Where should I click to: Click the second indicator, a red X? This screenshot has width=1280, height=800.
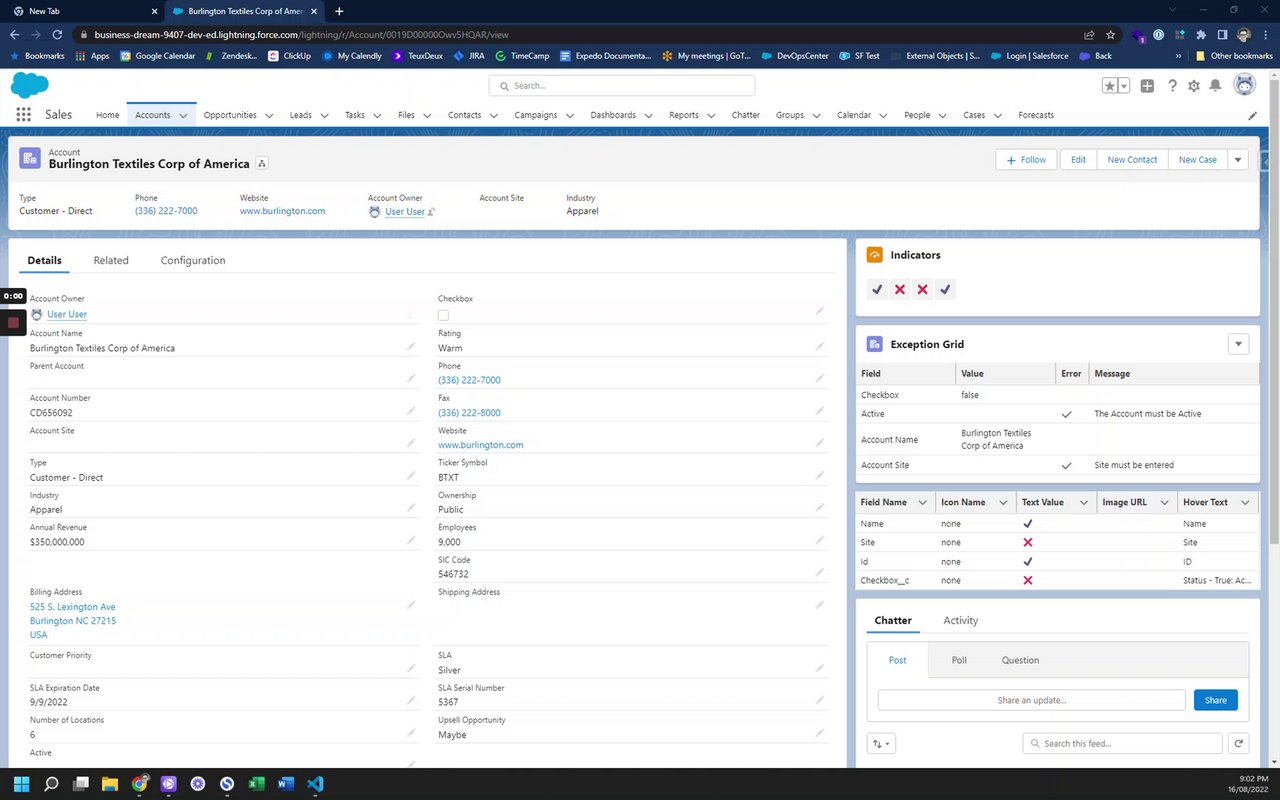pyautogui.click(x=900, y=289)
